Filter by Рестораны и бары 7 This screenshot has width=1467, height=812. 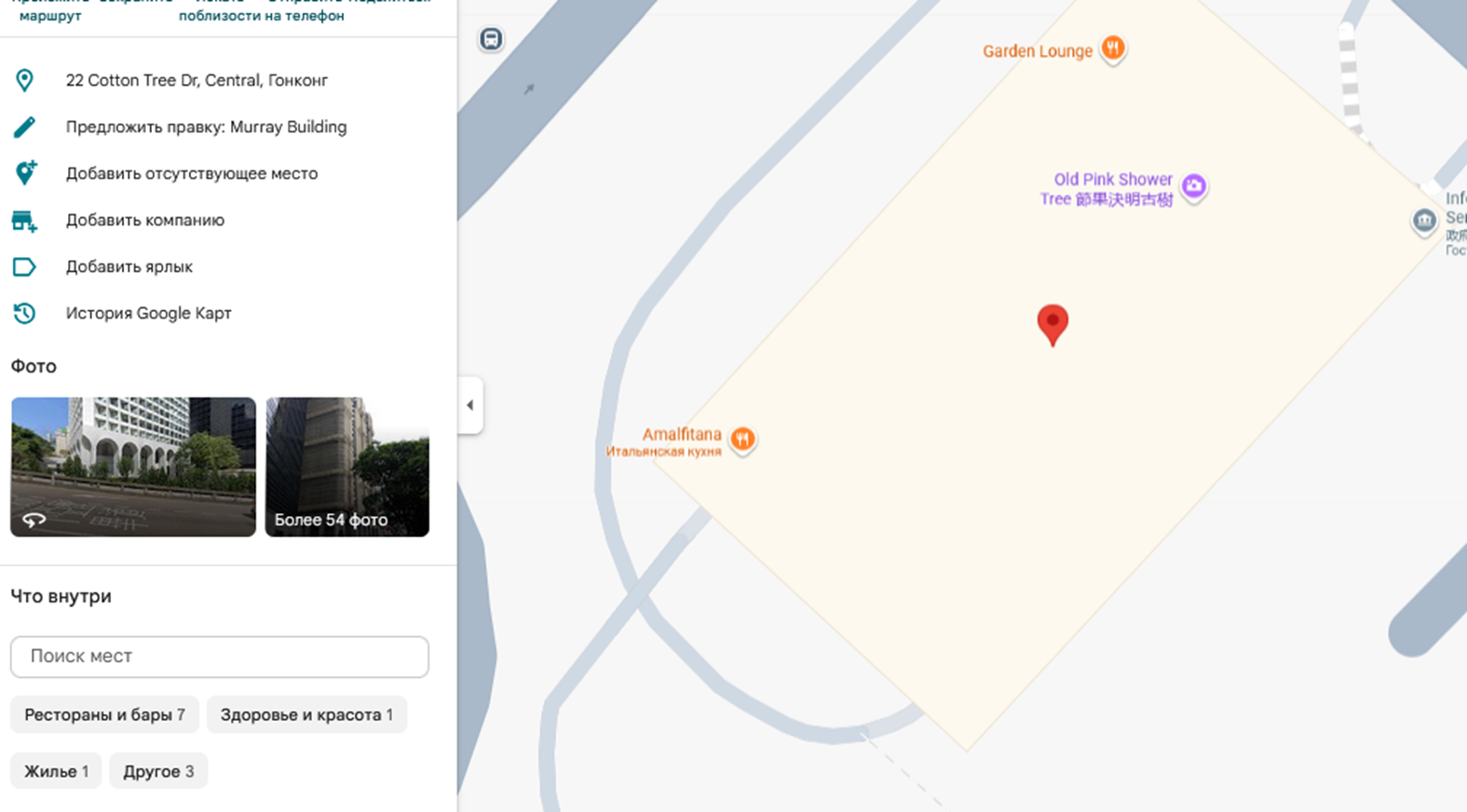[x=104, y=715]
